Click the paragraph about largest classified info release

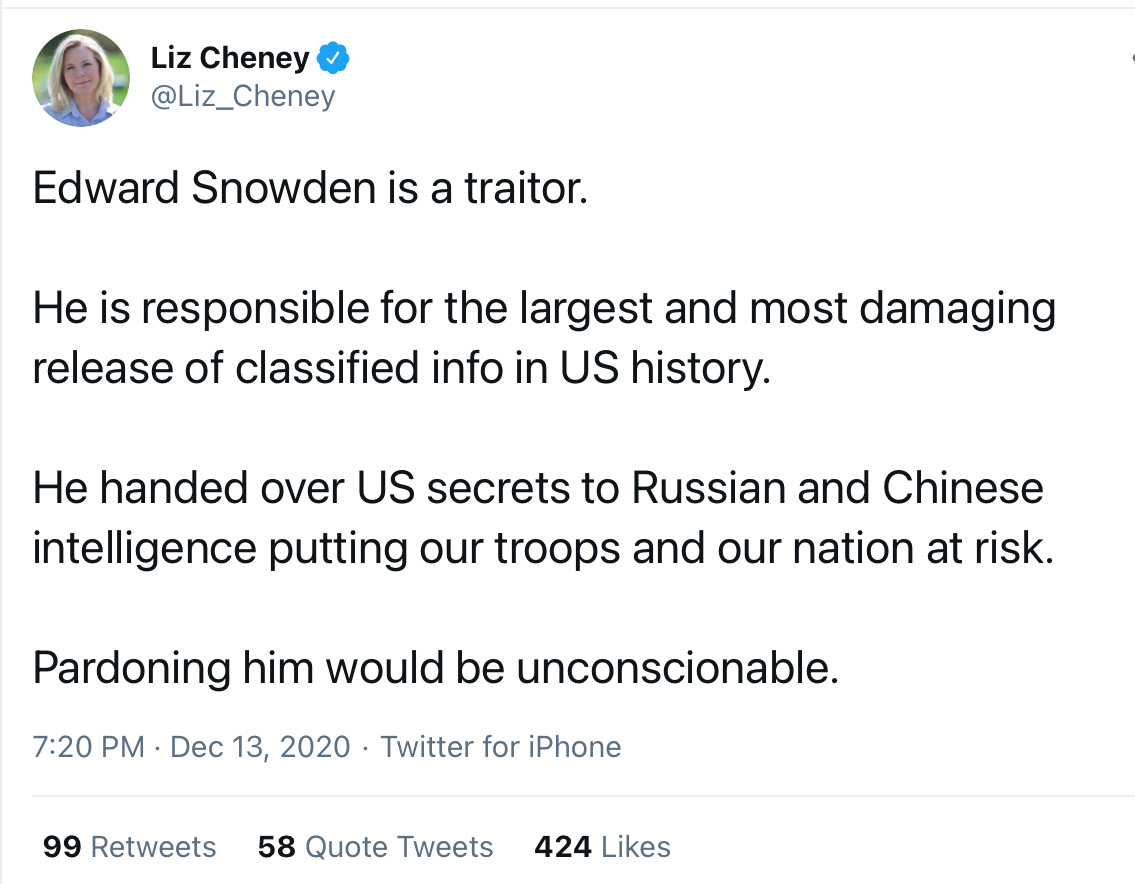click(544, 338)
